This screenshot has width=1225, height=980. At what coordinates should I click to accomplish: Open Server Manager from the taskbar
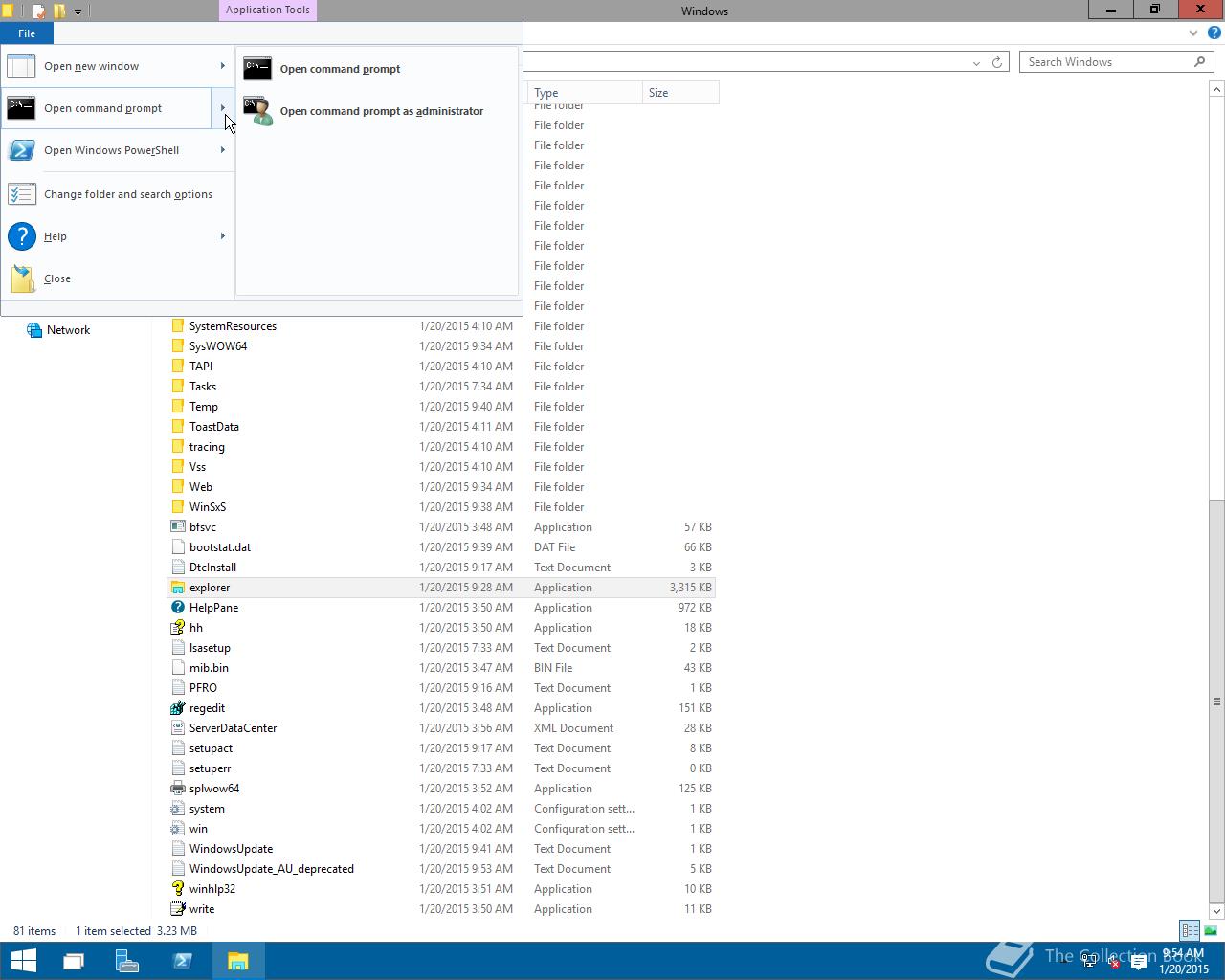127,960
